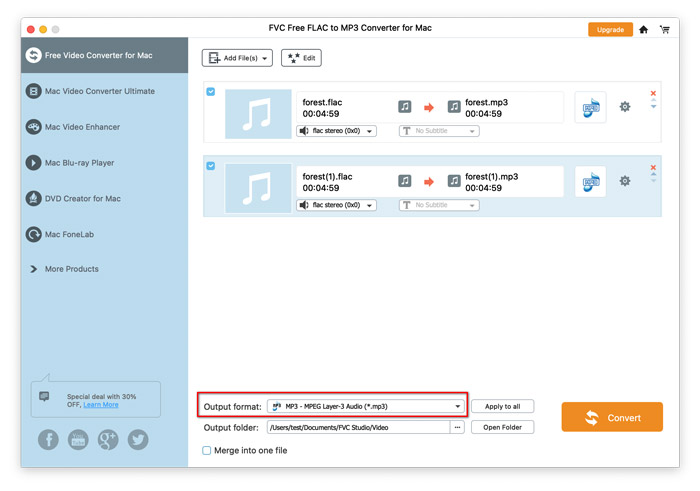This screenshot has width=700, height=491.
Task: Open audio track dropdown for forest.flac
Action: (337, 131)
